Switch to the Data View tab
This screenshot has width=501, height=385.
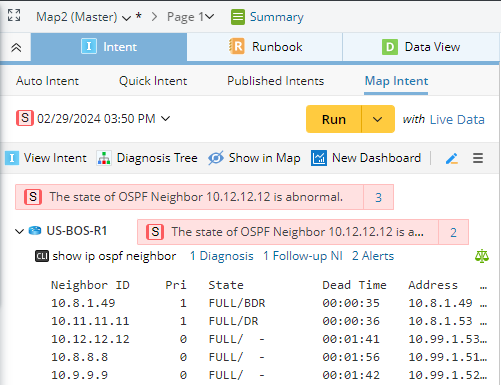tap(421, 47)
